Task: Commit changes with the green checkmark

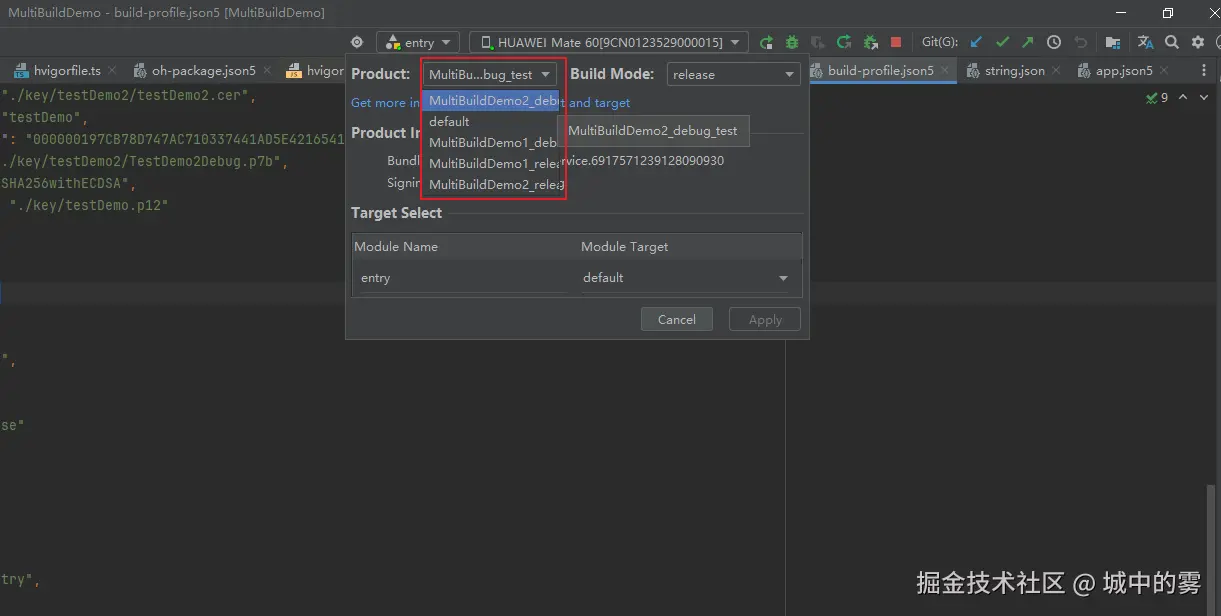Action: click(1002, 42)
